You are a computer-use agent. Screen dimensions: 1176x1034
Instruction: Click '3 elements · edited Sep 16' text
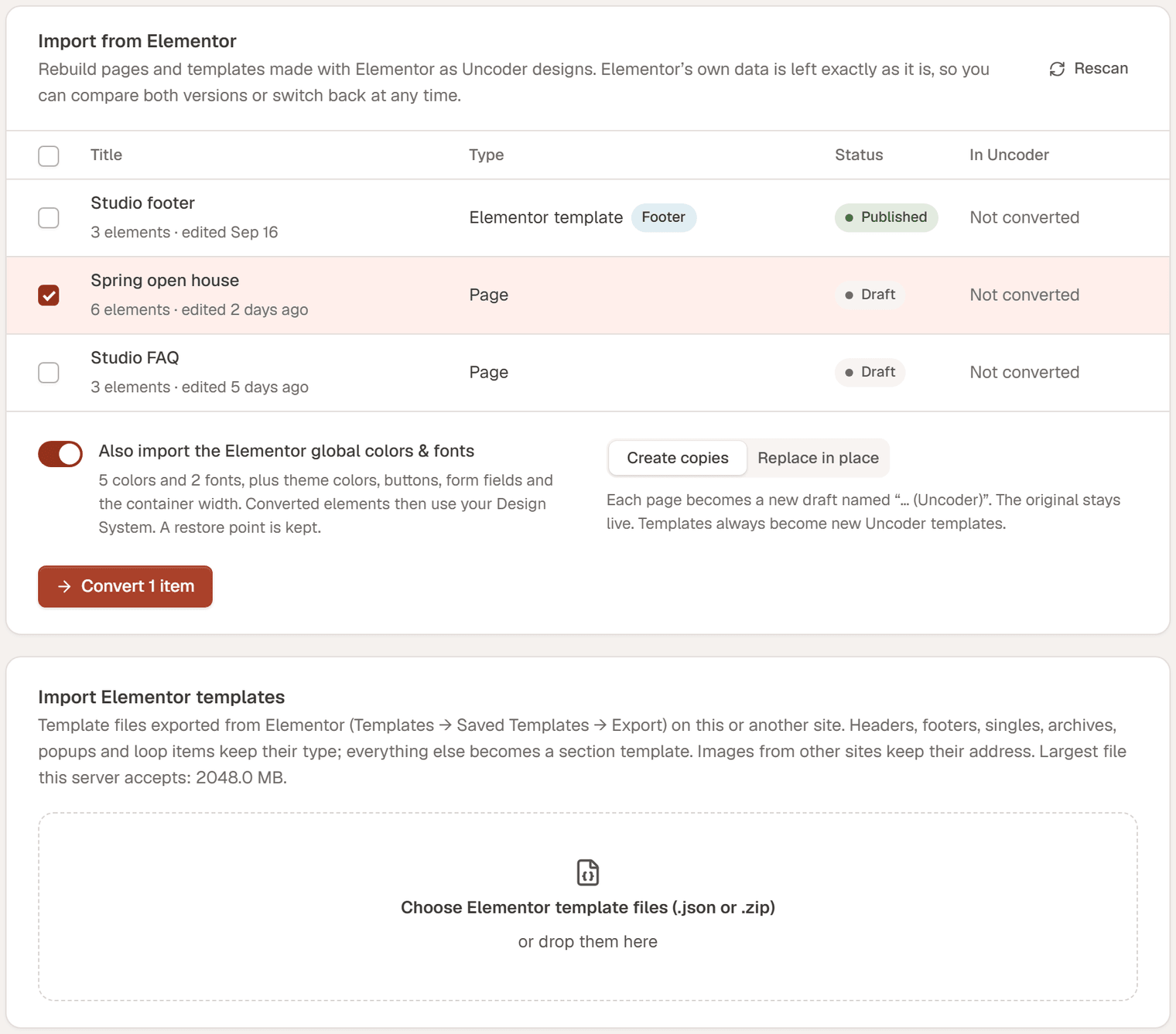point(184,232)
